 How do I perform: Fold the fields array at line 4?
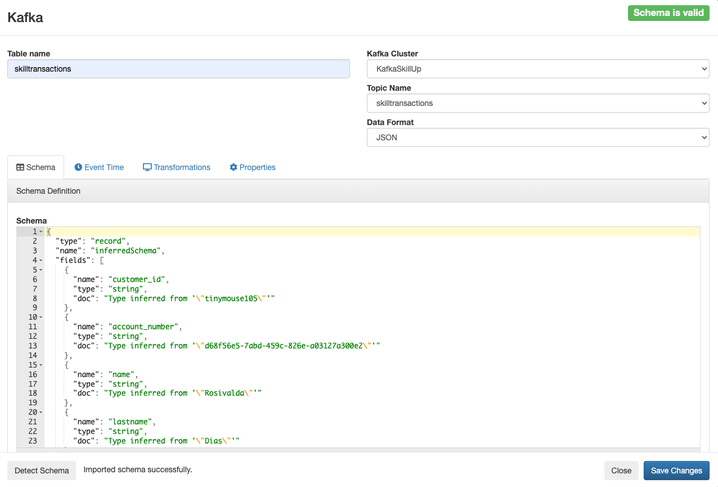[x=41, y=261]
